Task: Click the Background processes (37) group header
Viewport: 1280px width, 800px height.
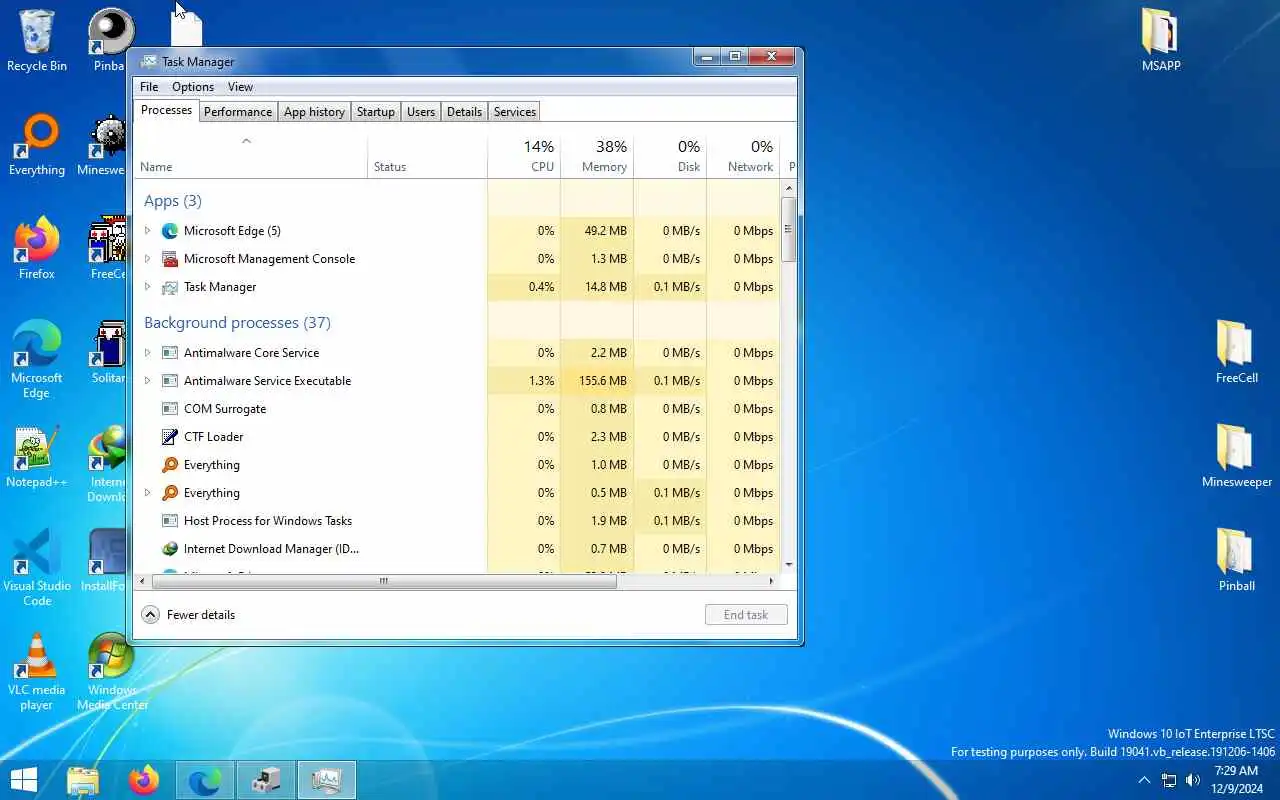Action: pyautogui.click(x=237, y=323)
